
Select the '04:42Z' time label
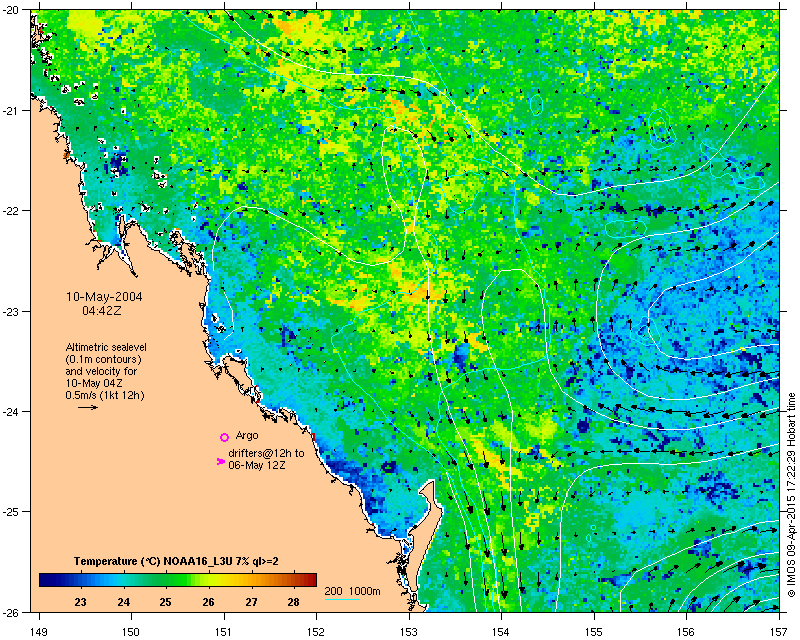[102, 310]
